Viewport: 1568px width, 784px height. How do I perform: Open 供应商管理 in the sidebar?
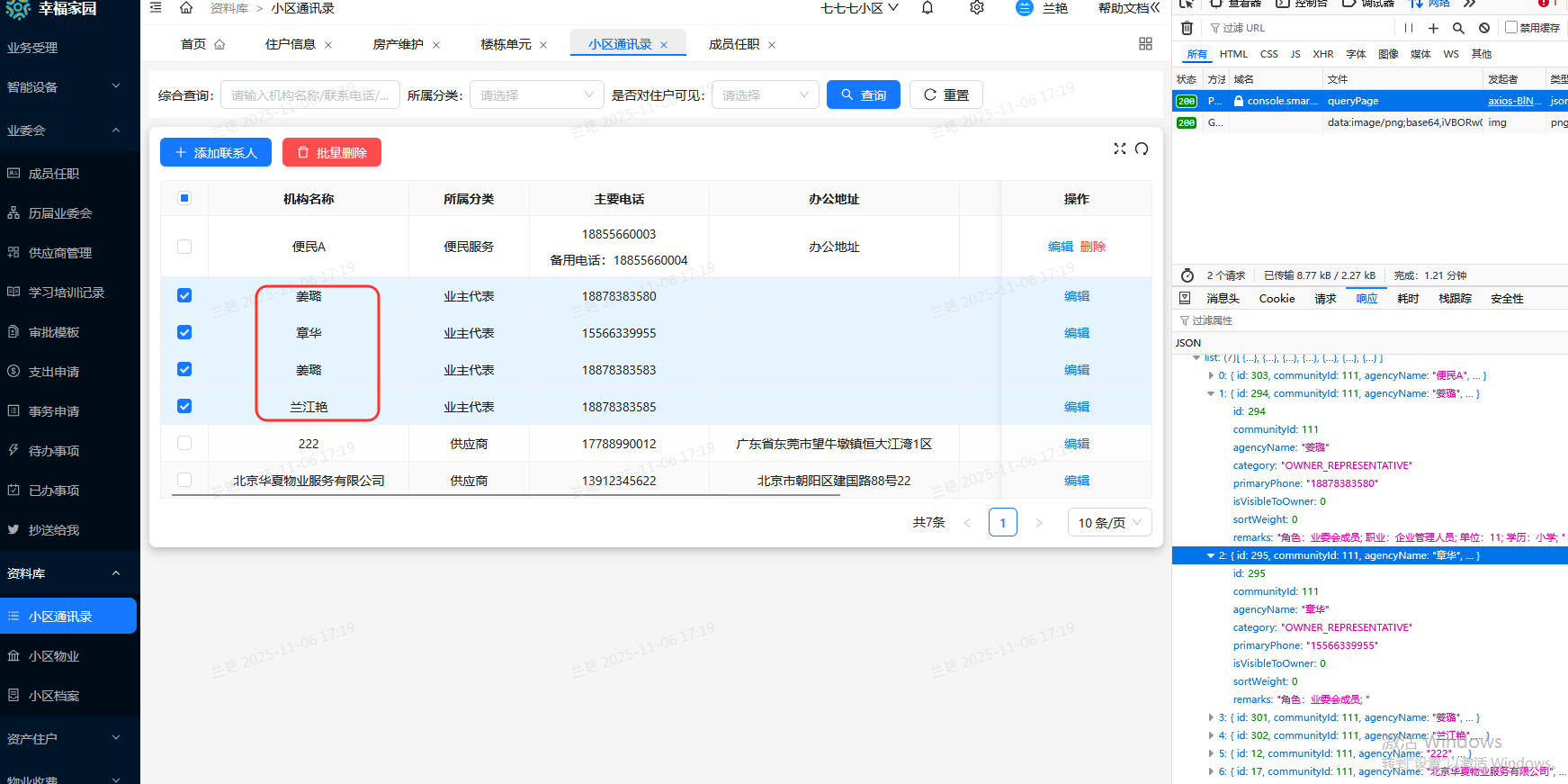[60, 253]
